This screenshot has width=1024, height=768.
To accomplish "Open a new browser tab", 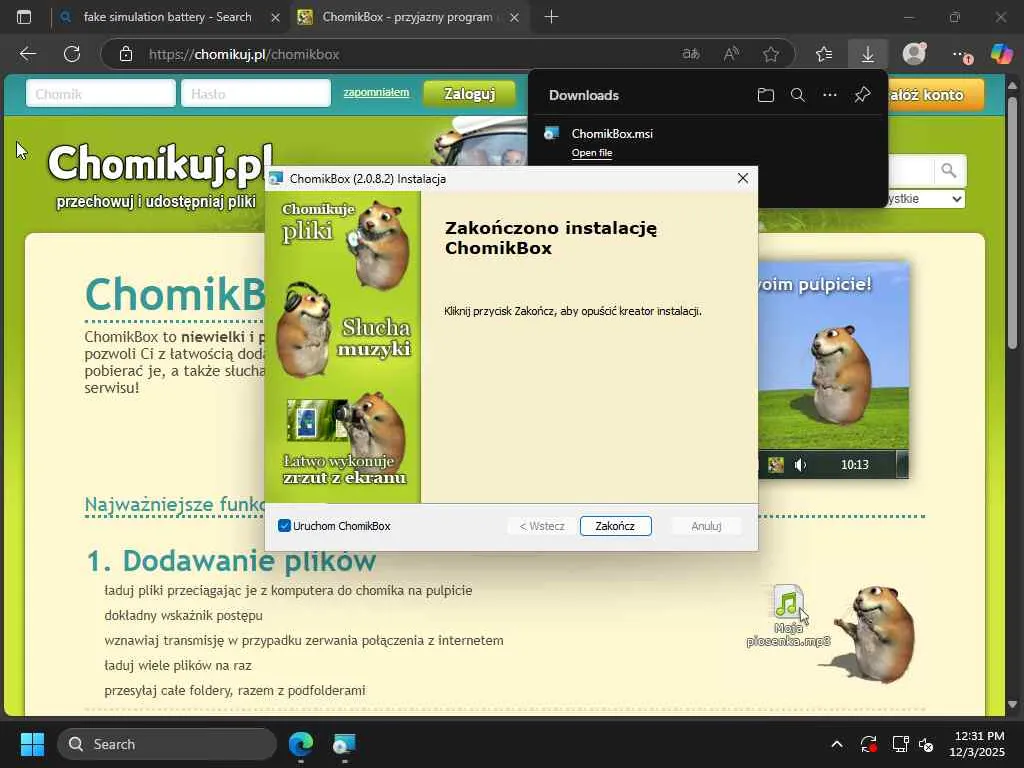I will pyautogui.click(x=551, y=17).
